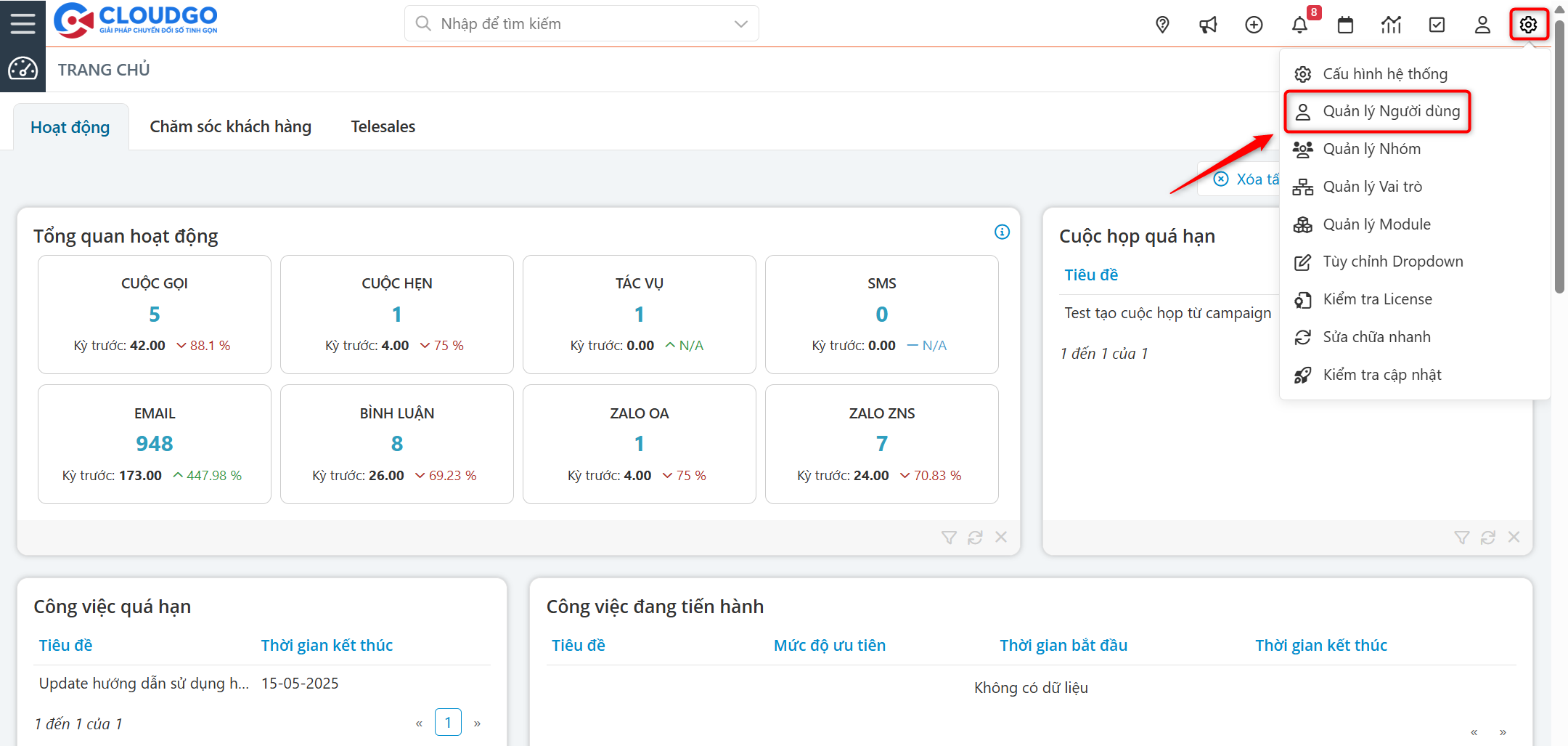The image size is (1568, 746).
Task: Open Telesales tab
Action: tap(383, 126)
